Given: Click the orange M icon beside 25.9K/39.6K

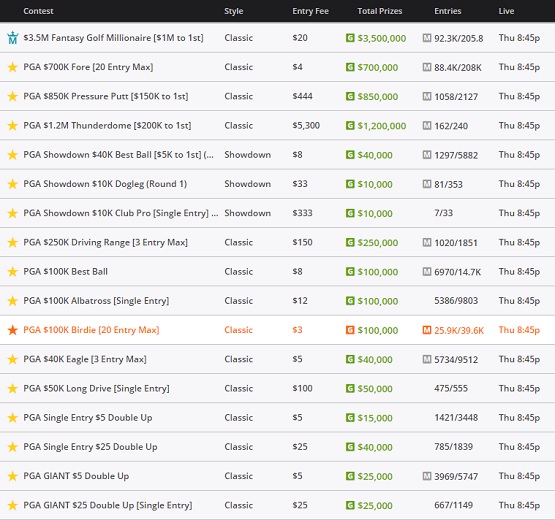Looking at the screenshot, I should click(427, 330).
